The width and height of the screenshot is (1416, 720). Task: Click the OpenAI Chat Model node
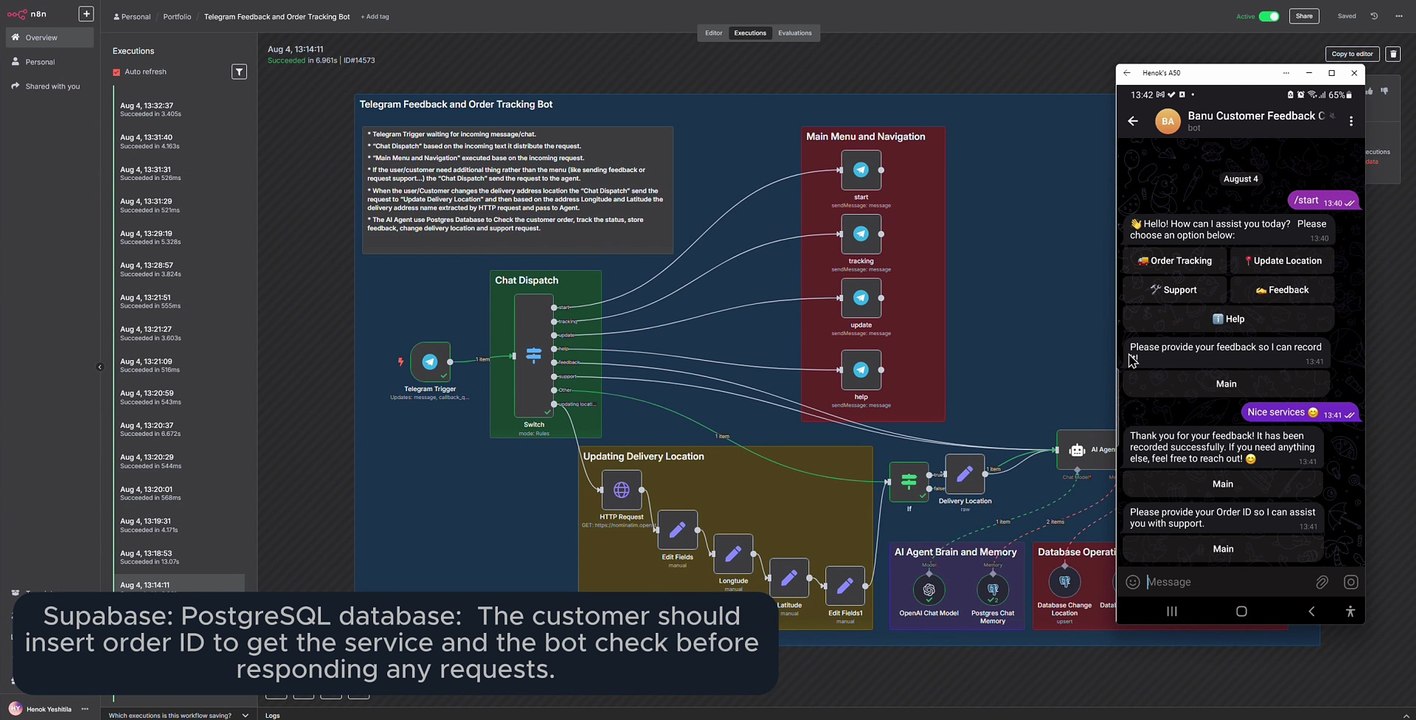[x=929, y=588]
